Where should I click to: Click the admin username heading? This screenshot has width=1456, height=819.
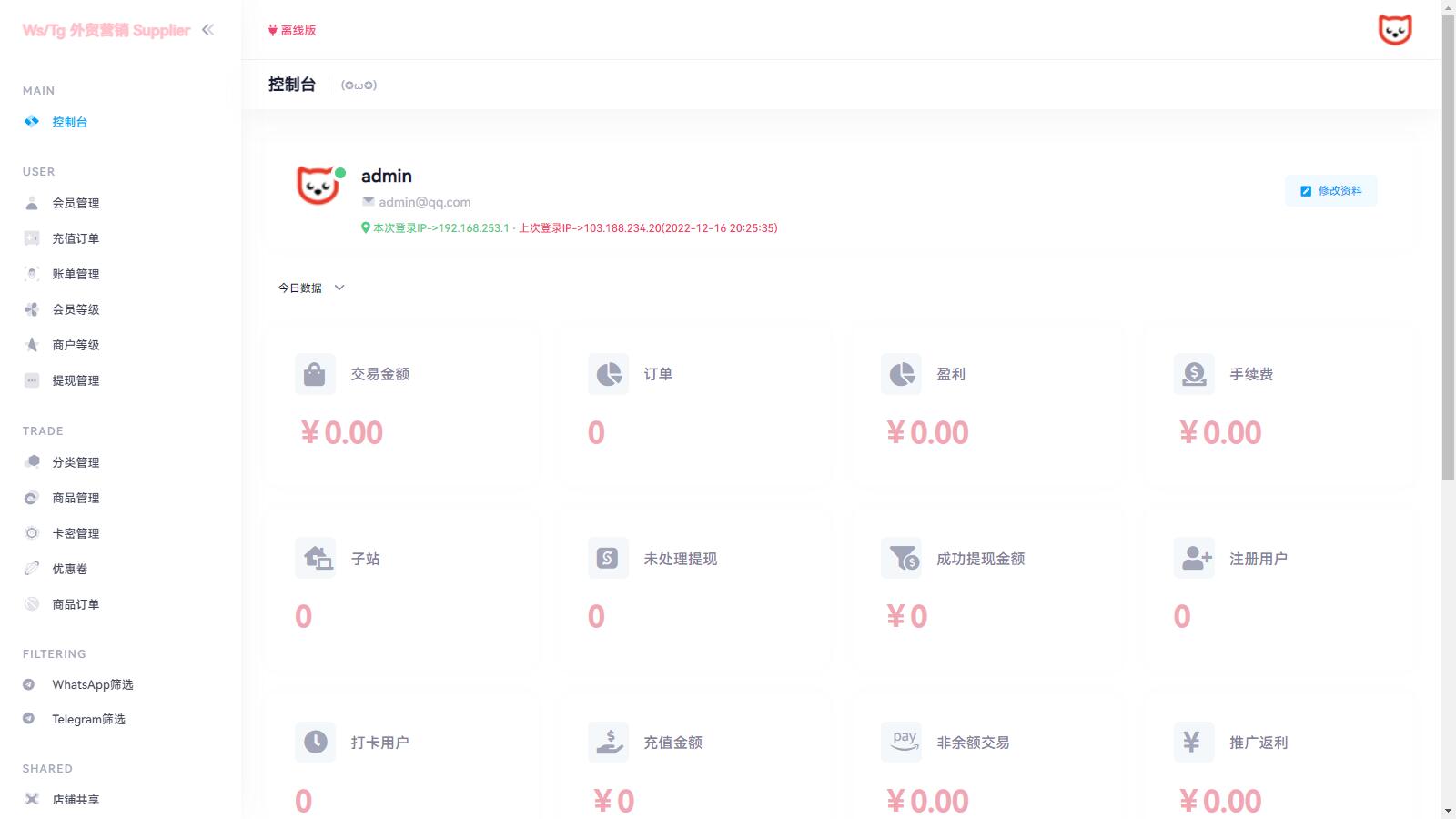(x=387, y=176)
